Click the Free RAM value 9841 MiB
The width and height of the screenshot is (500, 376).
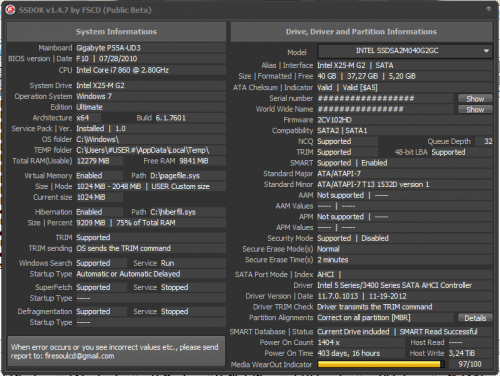(x=194, y=161)
